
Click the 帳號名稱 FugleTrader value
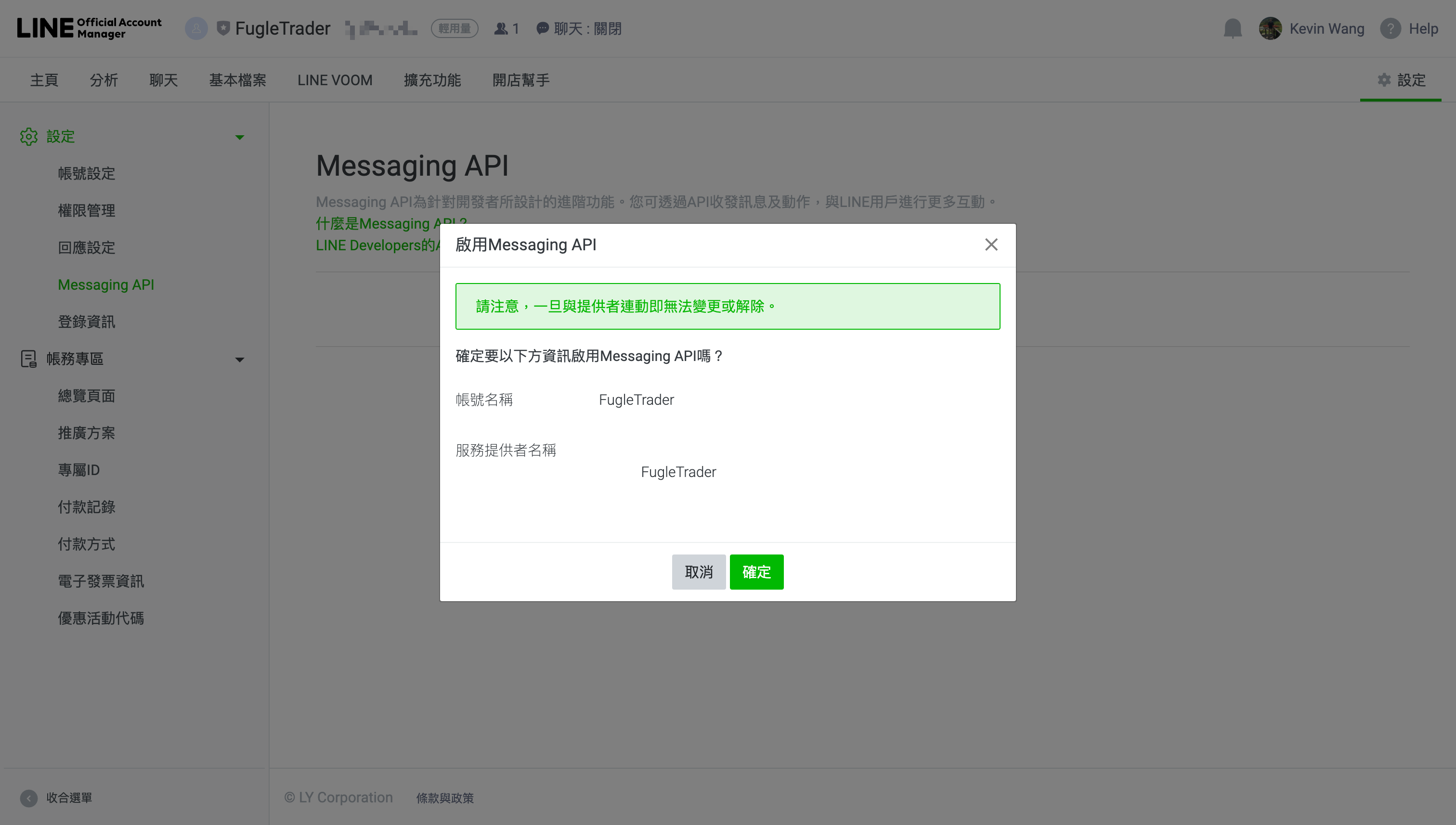click(x=637, y=400)
